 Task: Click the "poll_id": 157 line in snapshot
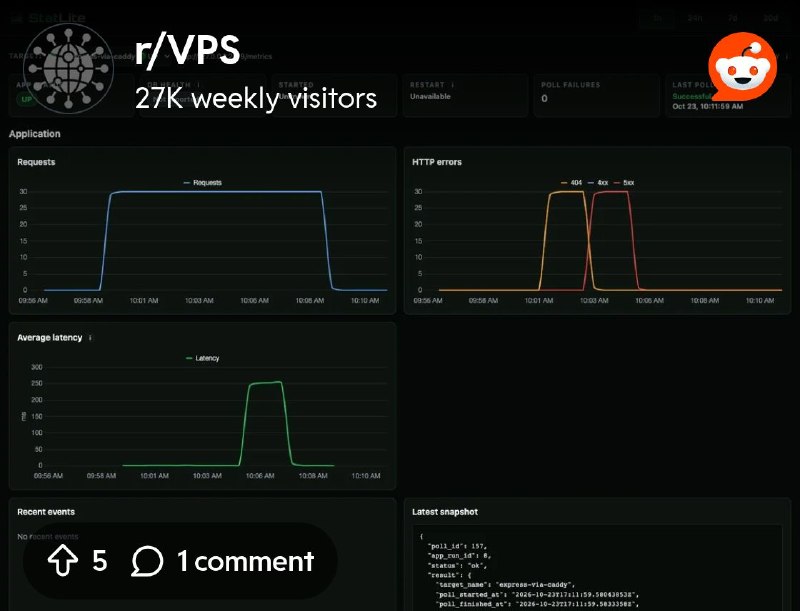point(457,546)
